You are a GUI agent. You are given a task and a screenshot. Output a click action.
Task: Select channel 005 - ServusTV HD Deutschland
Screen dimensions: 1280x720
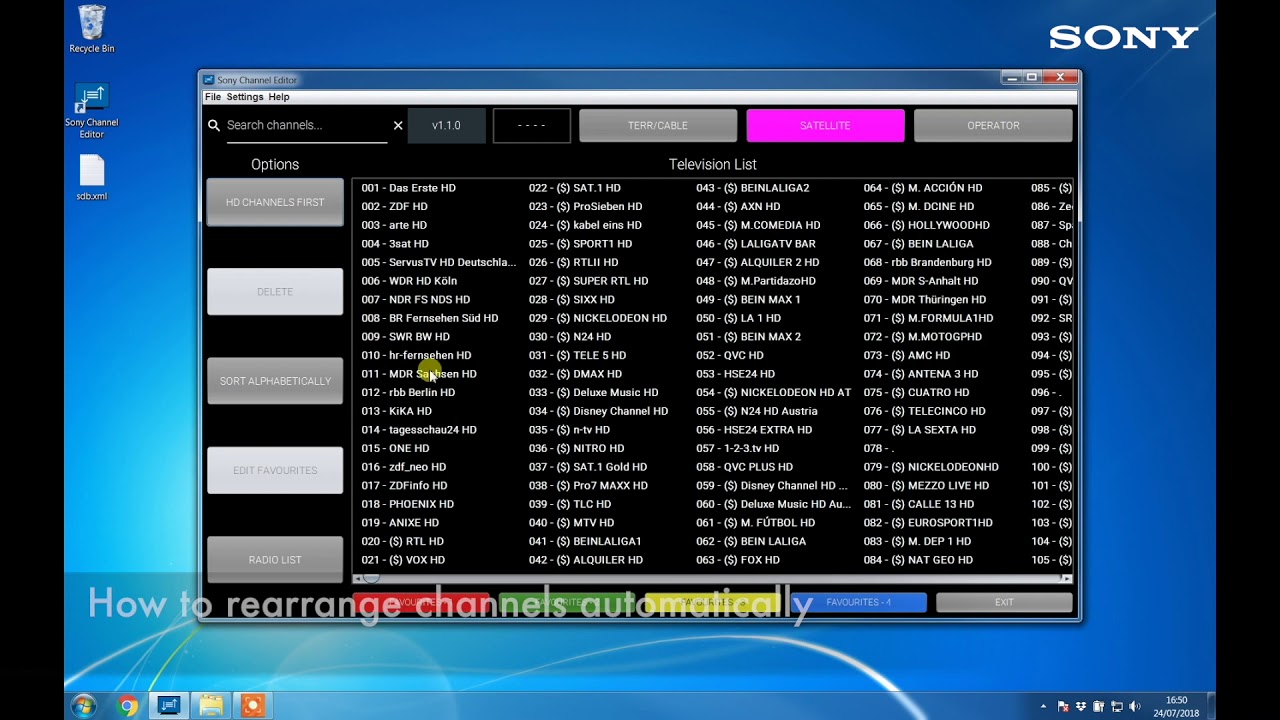pyautogui.click(x=438, y=262)
